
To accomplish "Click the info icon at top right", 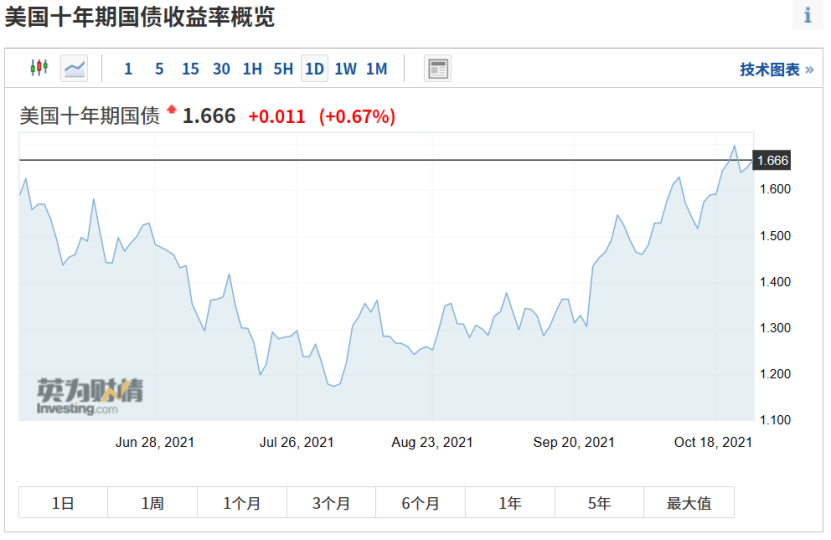I will [808, 16].
